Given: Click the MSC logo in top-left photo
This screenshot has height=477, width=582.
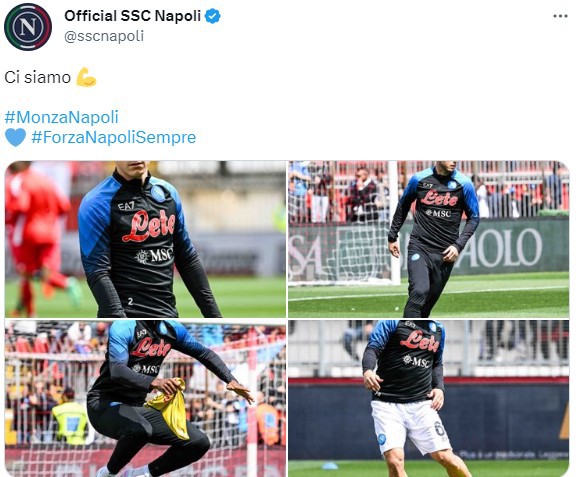Looking at the screenshot, I should pyautogui.click(x=154, y=255).
